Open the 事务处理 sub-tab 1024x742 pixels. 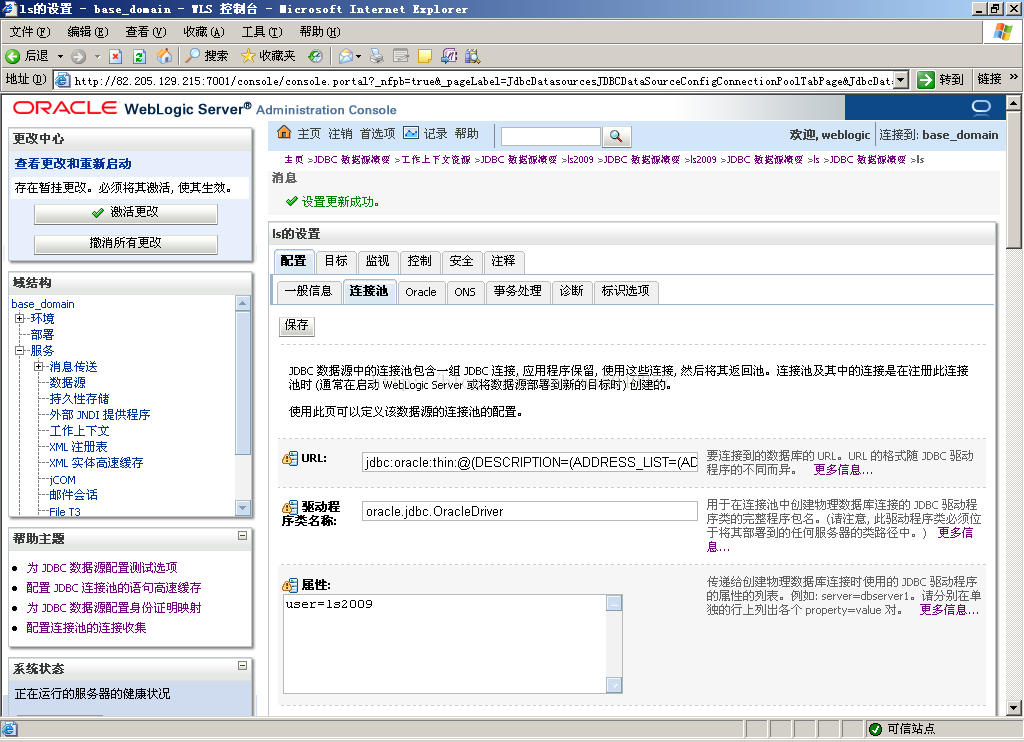[x=517, y=291]
